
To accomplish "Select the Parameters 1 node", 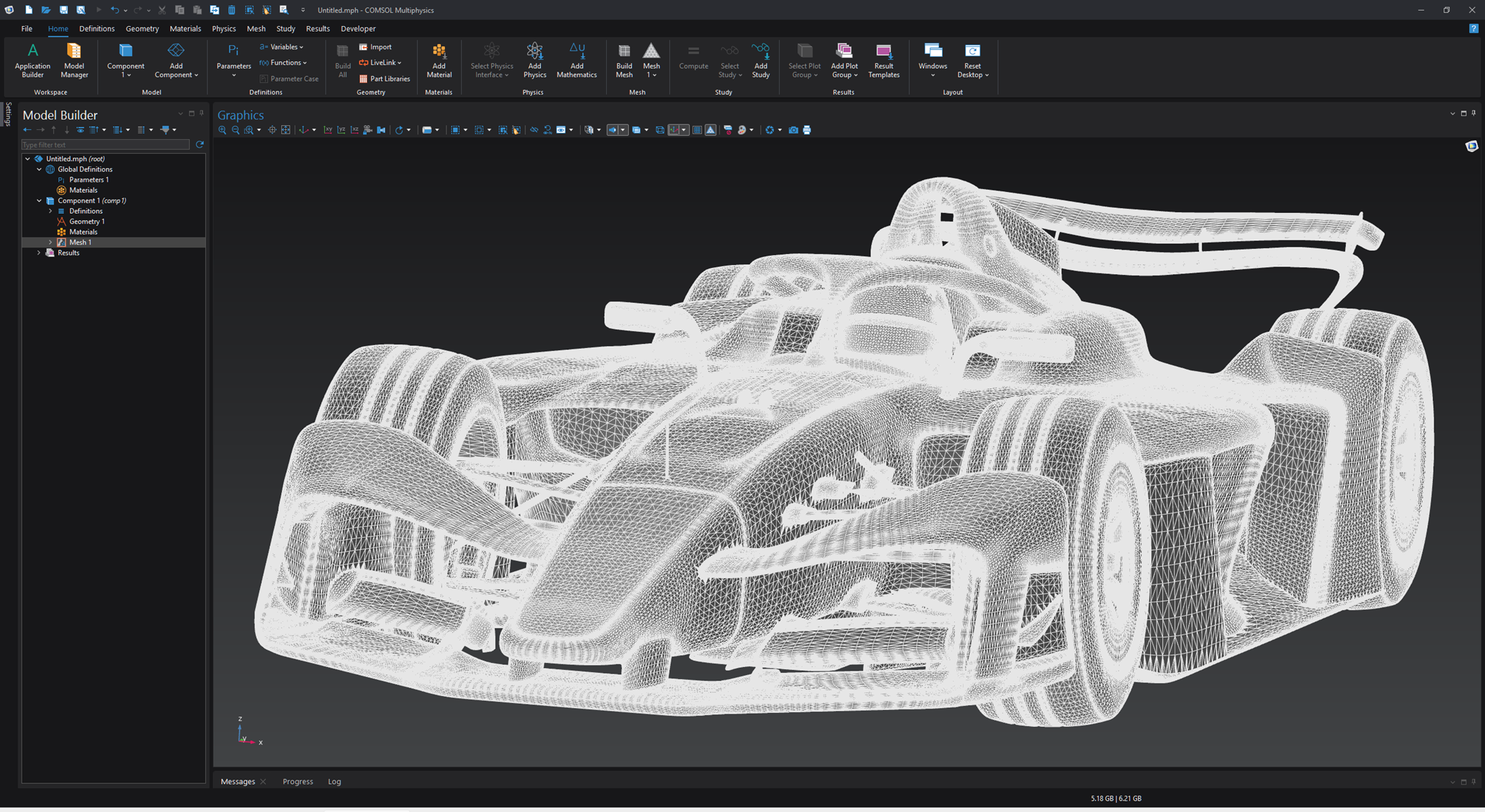I will 89,180.
